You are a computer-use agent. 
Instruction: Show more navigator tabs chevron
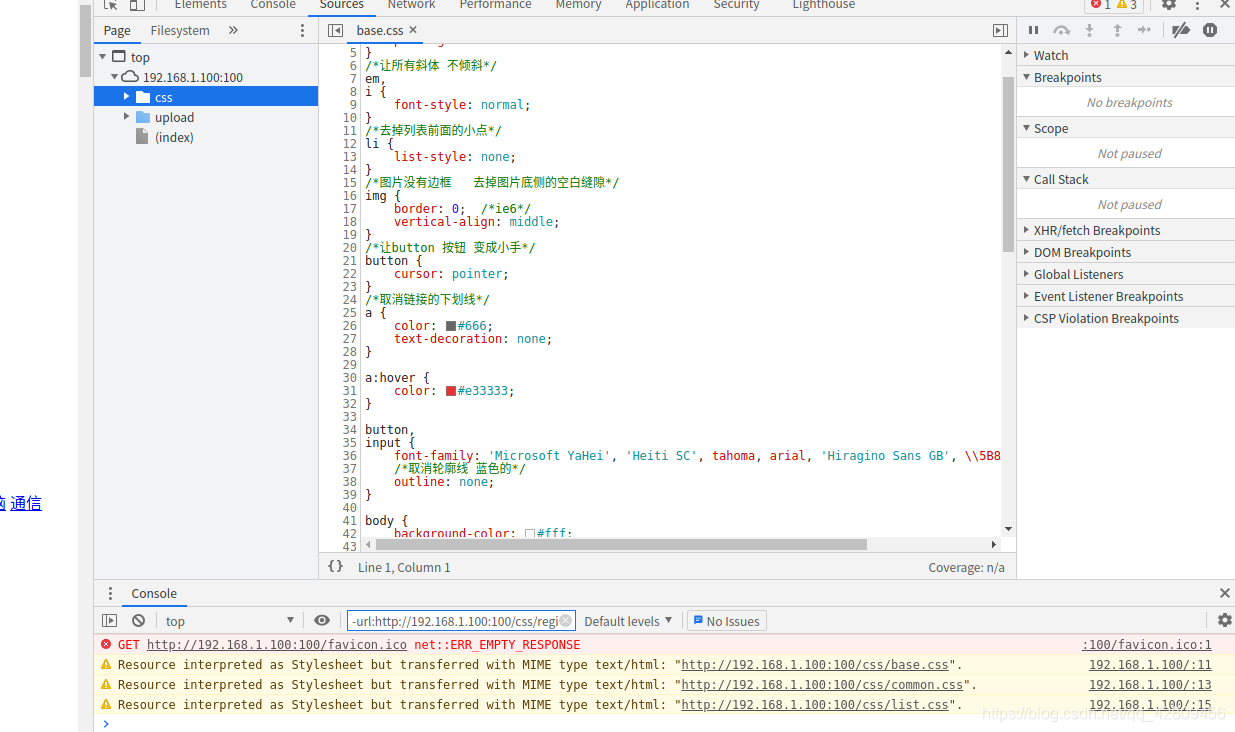click(233, 31)
